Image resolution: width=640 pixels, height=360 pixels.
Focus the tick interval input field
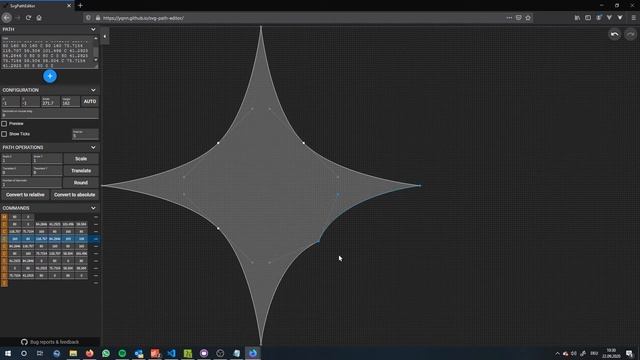click(85, 134)
